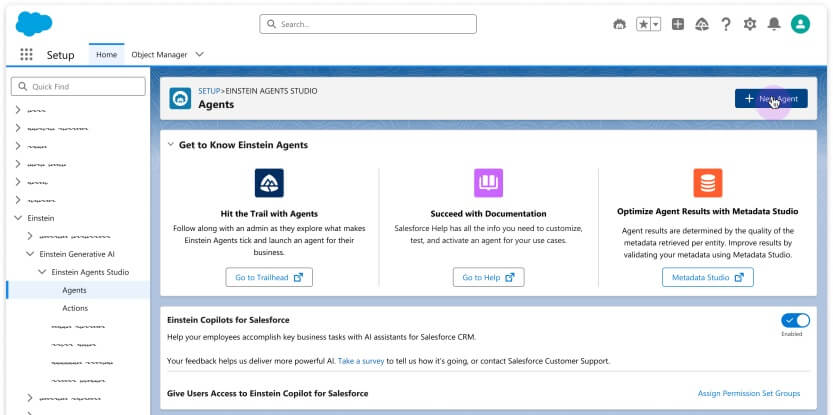This screenshot has width=833, height=415.
Task: Click the New Agent button
Action: 771,98
